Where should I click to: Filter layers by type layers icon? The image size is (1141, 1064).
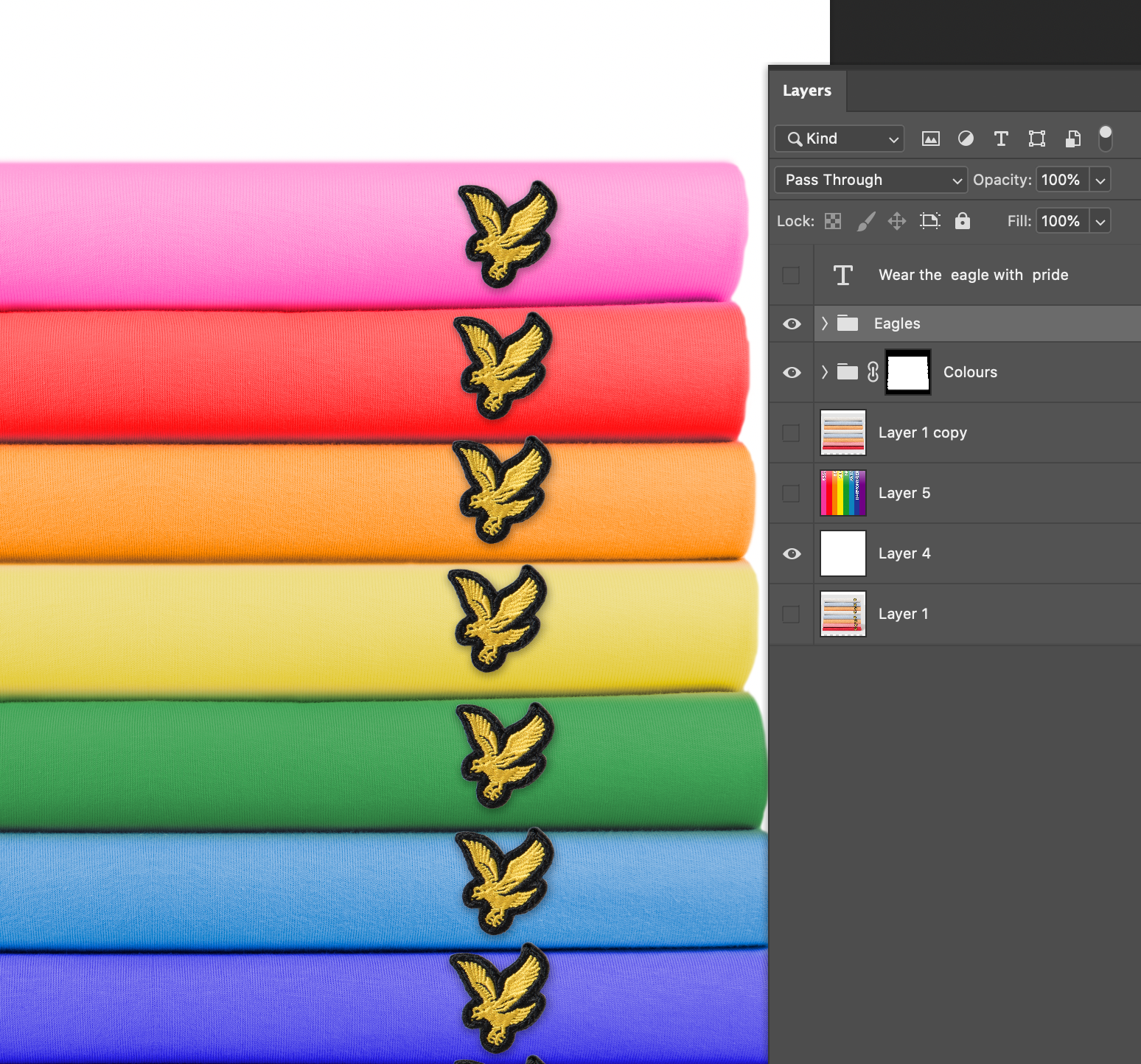pyautogui.click(x=1001, y=139)
